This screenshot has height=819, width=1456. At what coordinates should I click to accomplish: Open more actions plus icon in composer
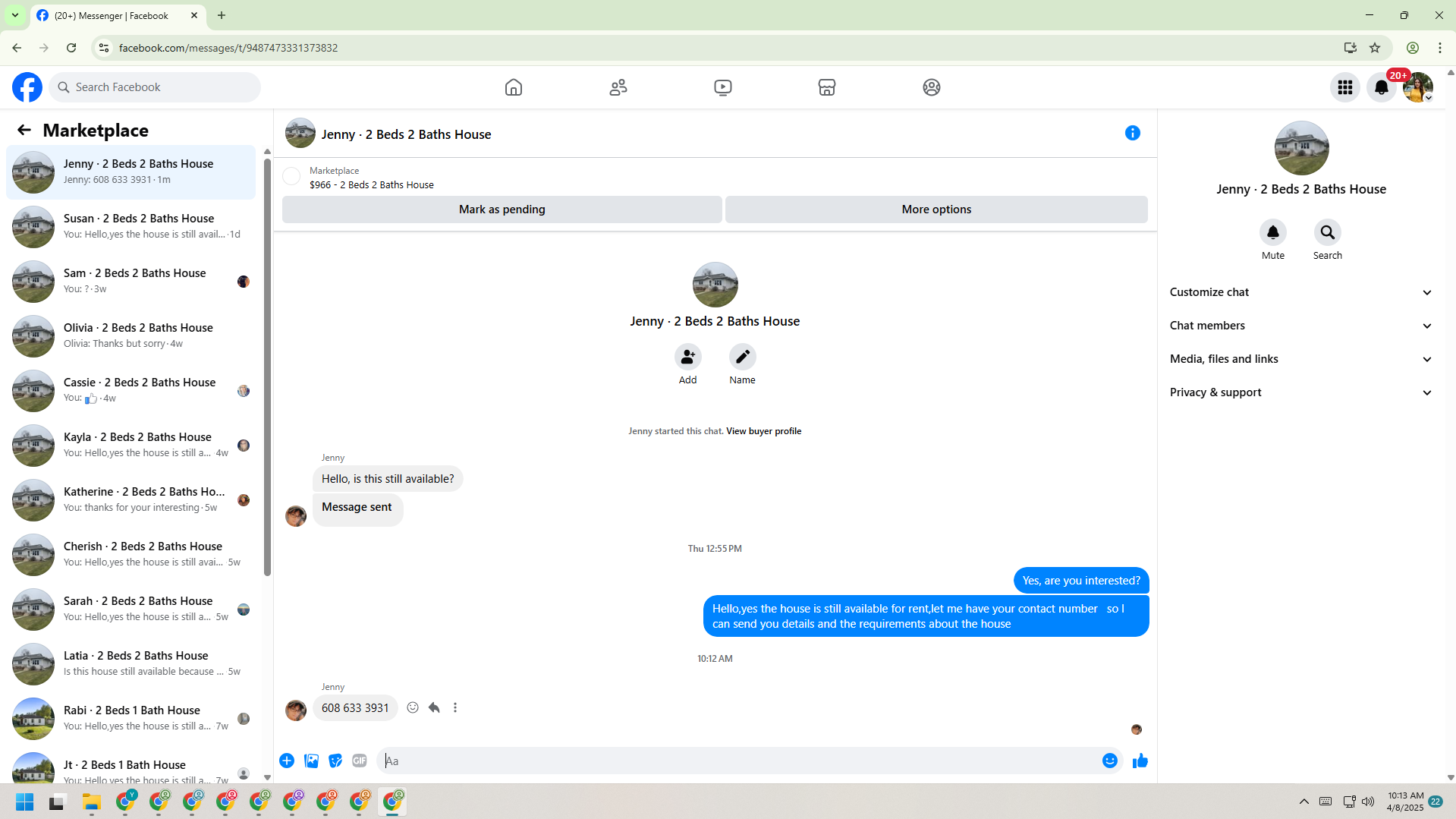[x=287, y=761]
